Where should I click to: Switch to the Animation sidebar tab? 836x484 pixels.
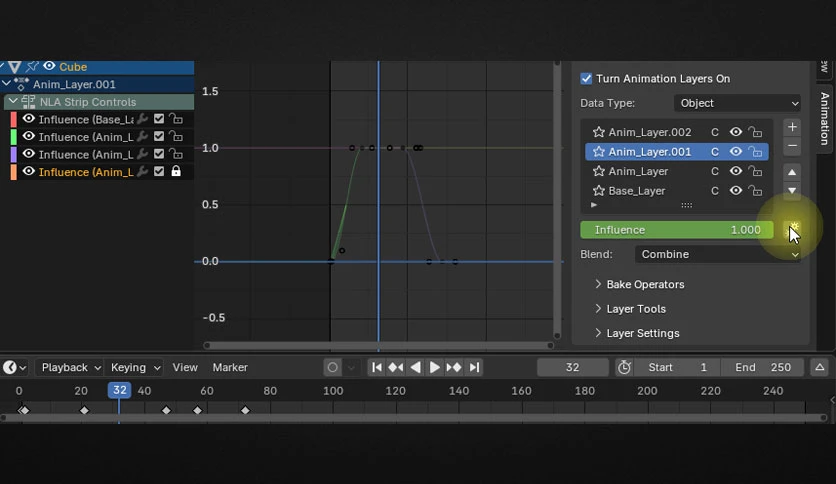(824, 118)
